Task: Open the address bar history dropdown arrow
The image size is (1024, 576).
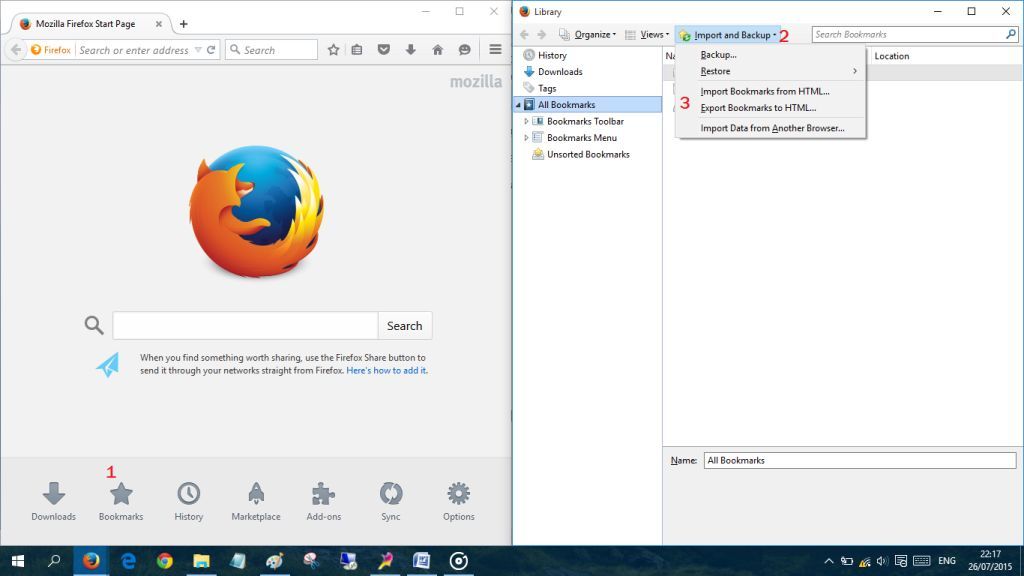Action: [x=198, y=50]
